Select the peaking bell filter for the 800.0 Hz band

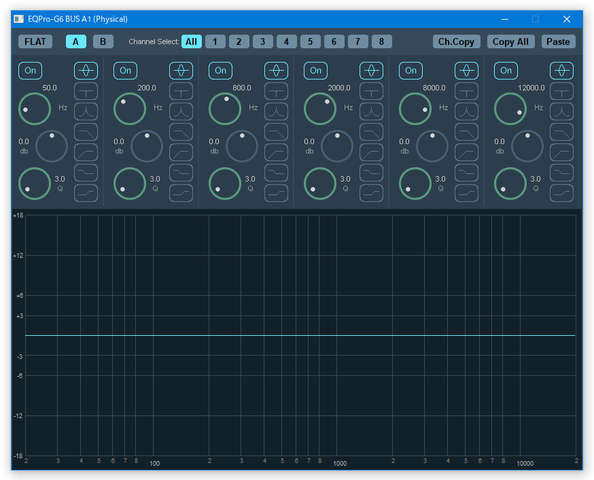point(276,71)
